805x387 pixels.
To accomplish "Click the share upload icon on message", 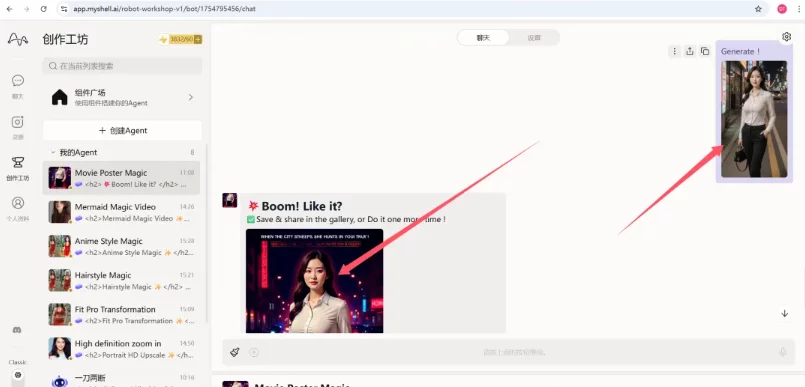I will [x=689, y=51].
